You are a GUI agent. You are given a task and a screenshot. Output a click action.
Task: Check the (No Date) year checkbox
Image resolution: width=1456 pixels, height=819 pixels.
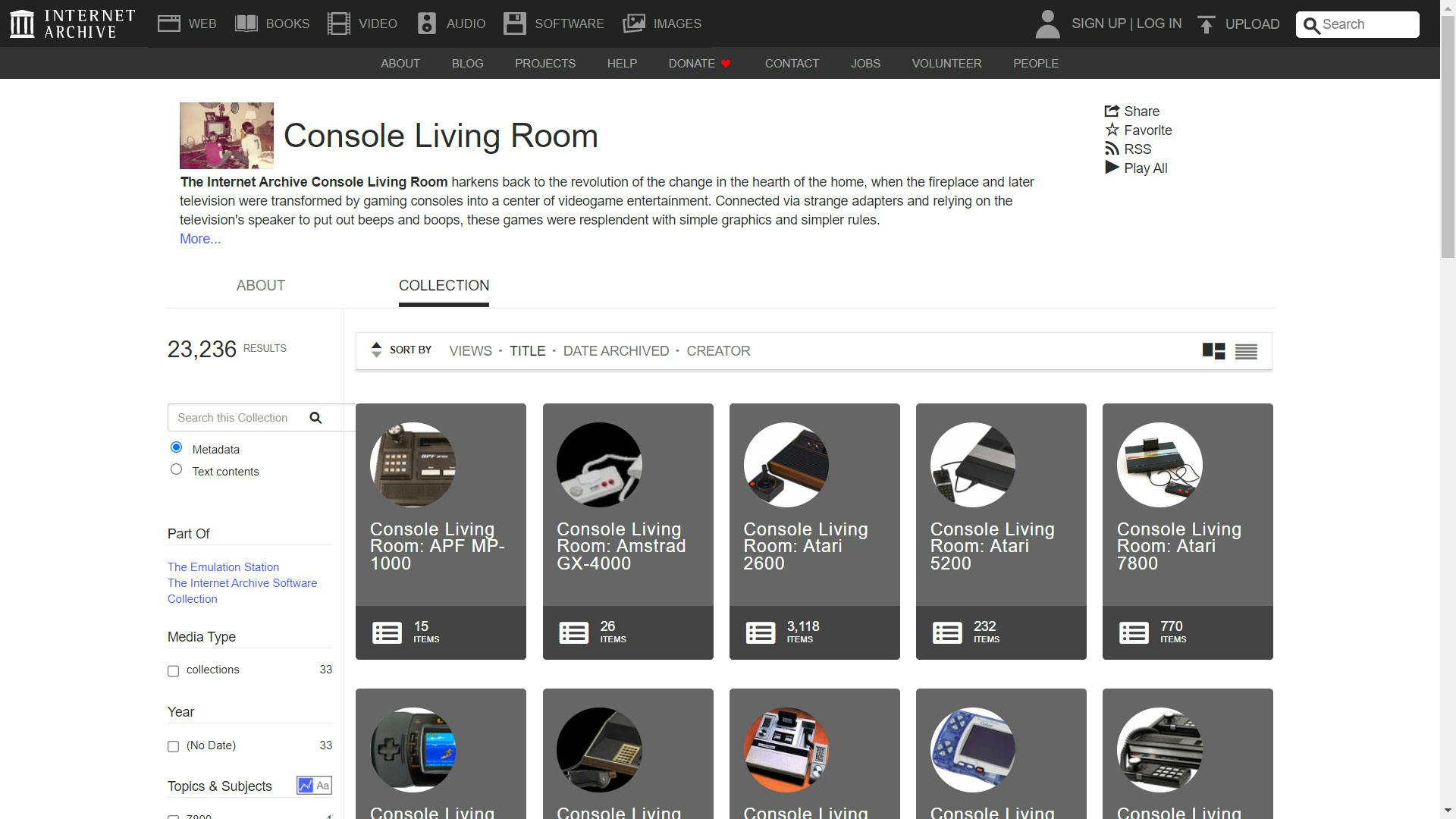(x=174, y=747)
